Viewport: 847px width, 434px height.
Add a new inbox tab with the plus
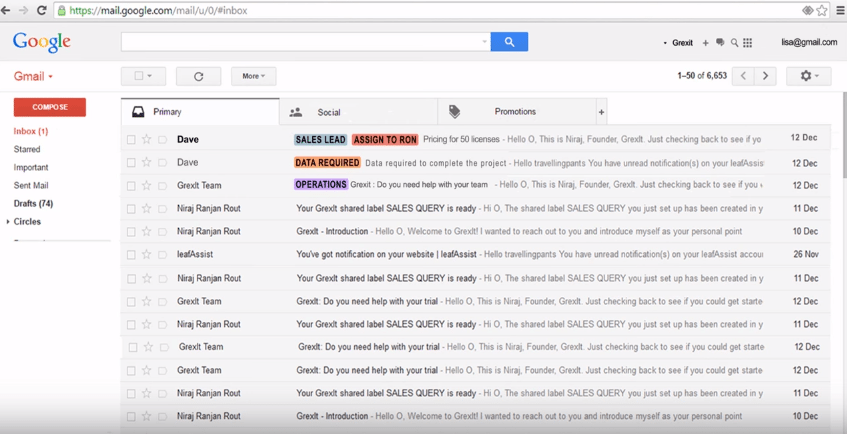pyautogui.click(x=601, y=112)
